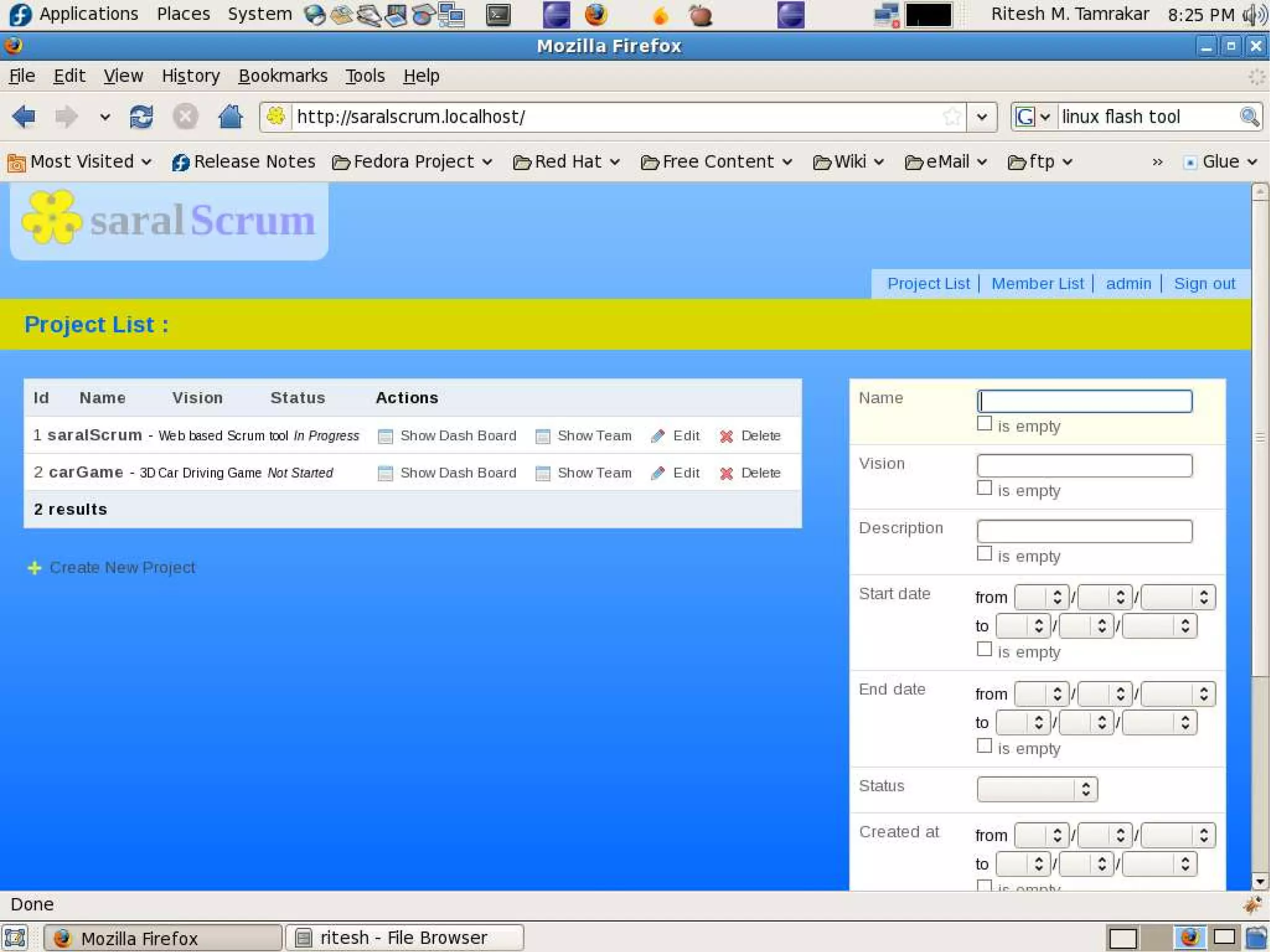This screenshot has width=1270, height=952.
Task: Open the Status filter dropdown
Action: click(1036, 789)
